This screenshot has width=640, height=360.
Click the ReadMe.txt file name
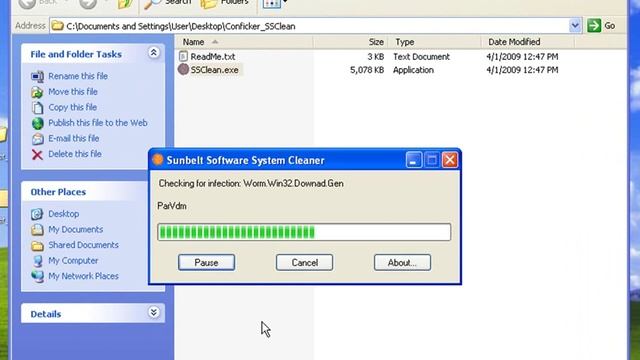(x=213, y=57)
